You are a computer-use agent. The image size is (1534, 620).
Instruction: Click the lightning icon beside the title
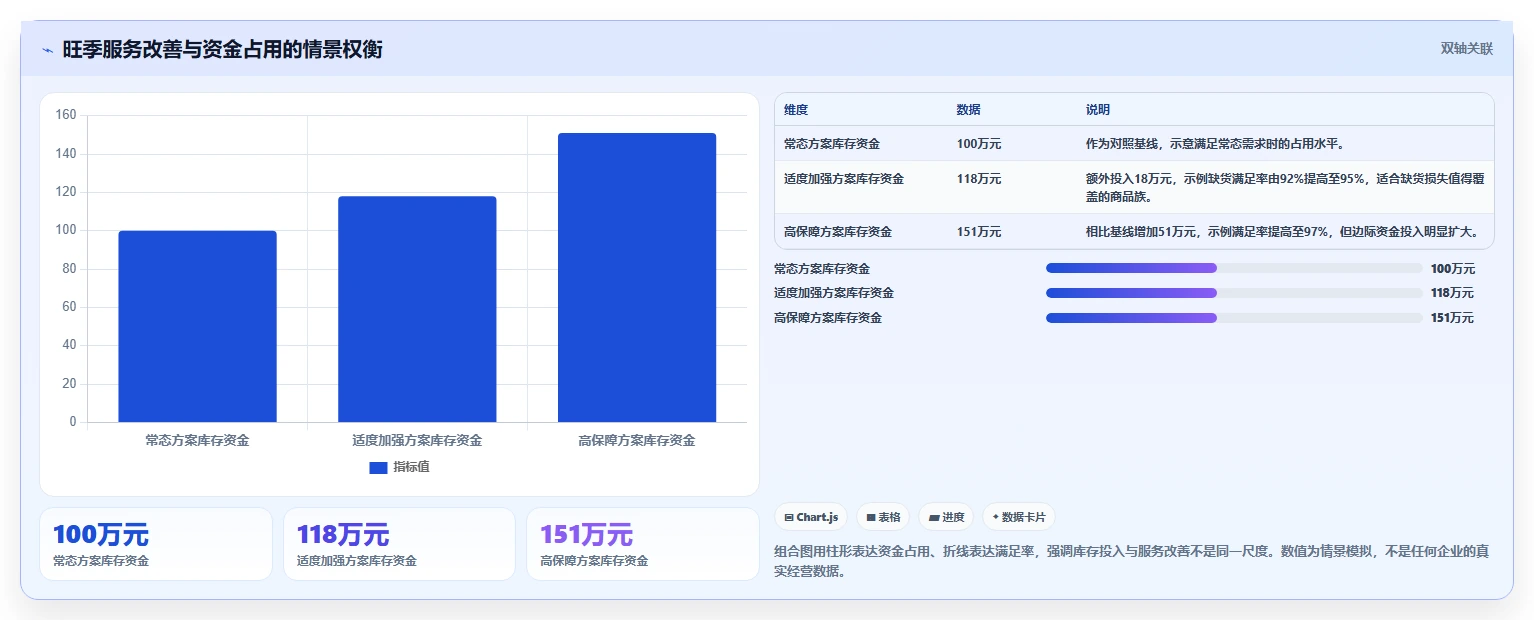(47, 50)
